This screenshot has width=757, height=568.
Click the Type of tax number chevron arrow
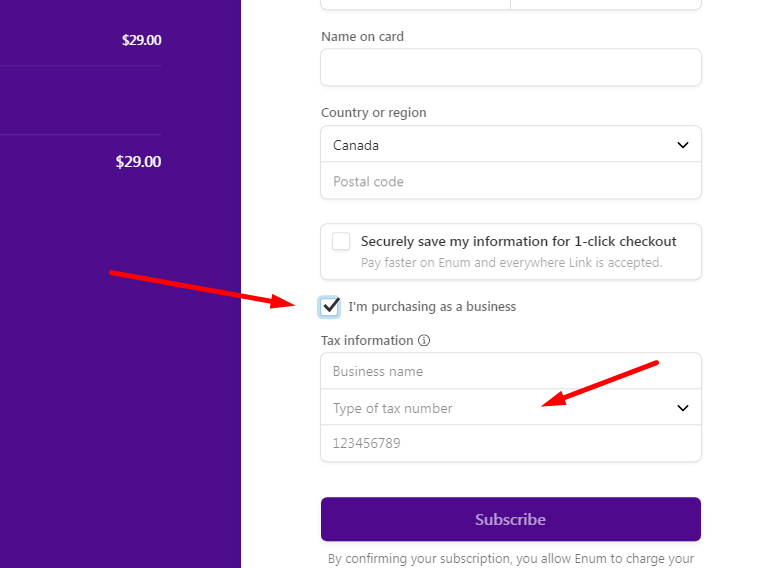click(x=683, y=408)
